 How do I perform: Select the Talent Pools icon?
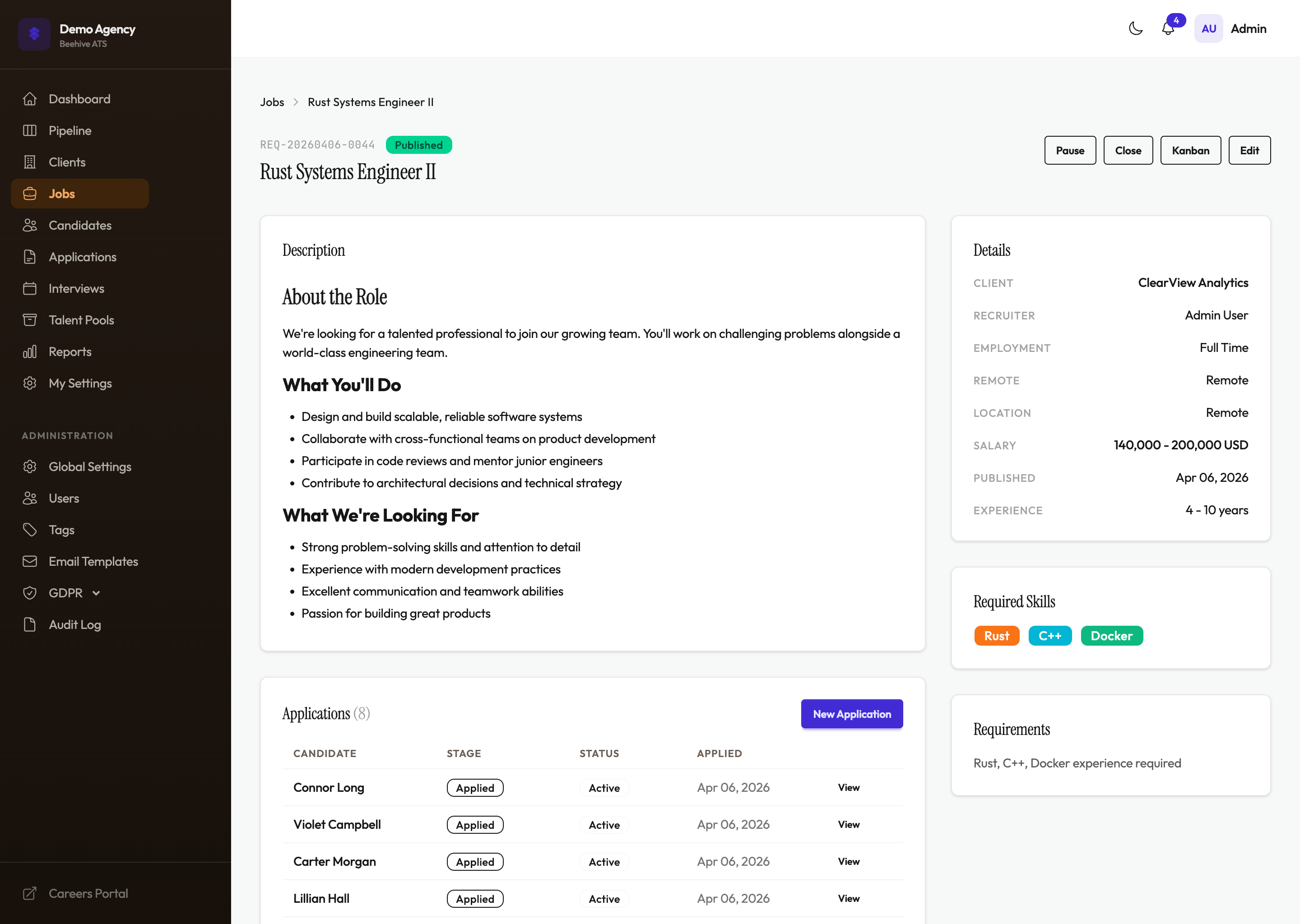(x=31, y=320)
